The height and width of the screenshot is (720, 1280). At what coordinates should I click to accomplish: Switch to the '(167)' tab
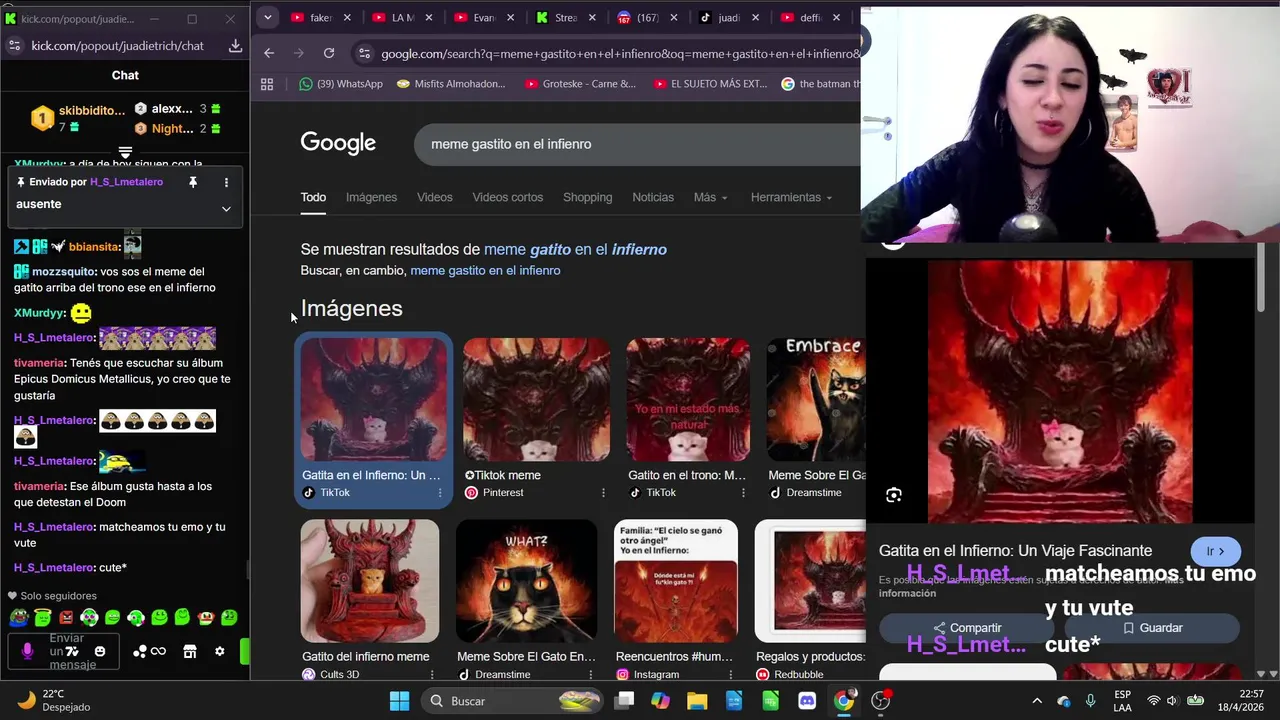click(647, 18)
